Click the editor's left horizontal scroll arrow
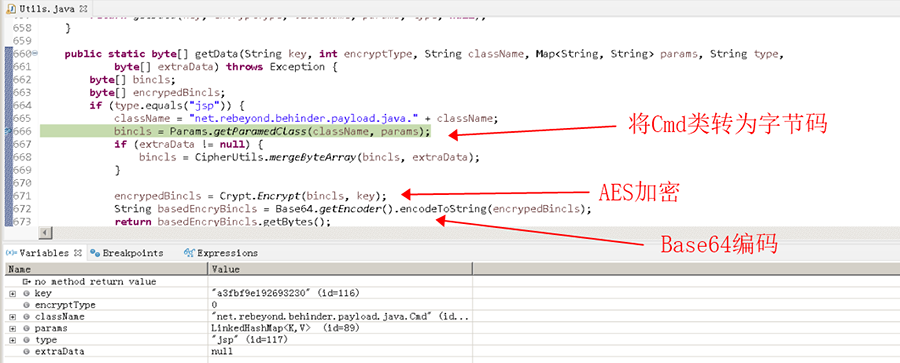900x363 pixels. [x=45, y=233]
